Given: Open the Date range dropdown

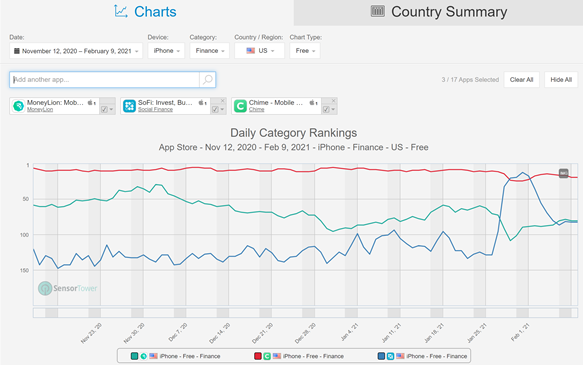Looking at the screenshot, I should 76,51.
